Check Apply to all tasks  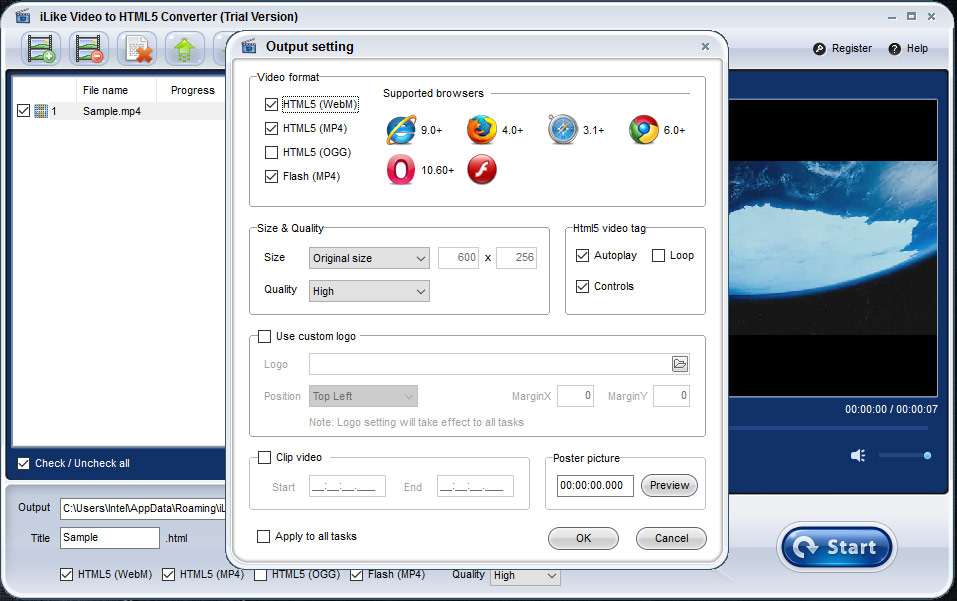click(264, 537)
